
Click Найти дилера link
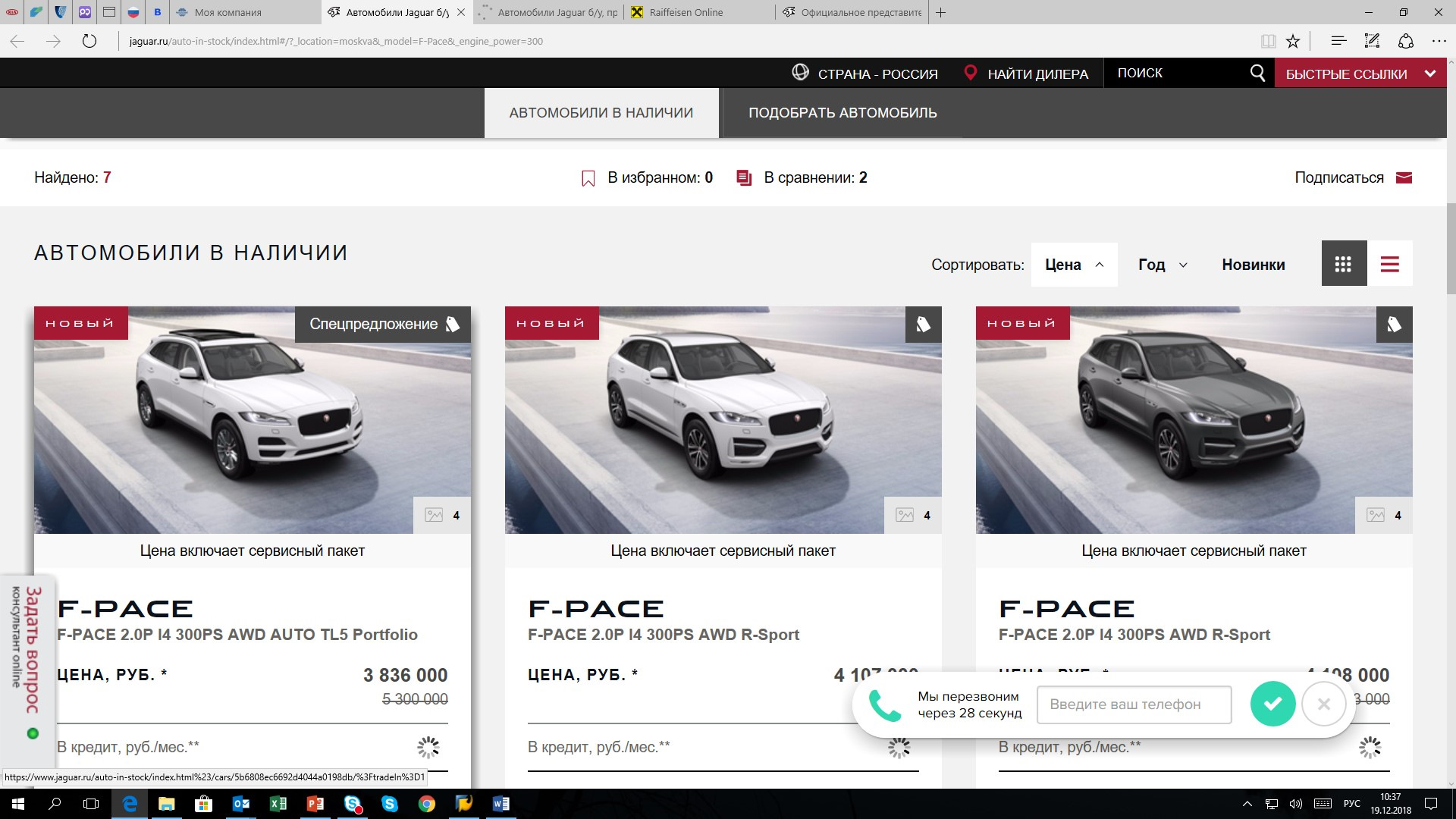[1026, 74]
